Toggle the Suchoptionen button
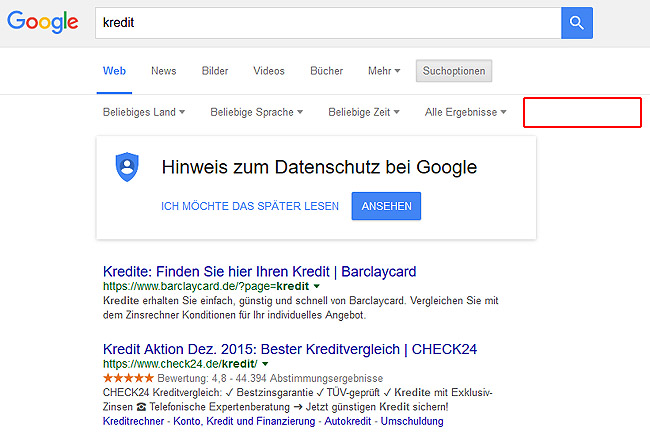Image resolution: width=650 pixels, height=435 pixels. tap(454, 71)
